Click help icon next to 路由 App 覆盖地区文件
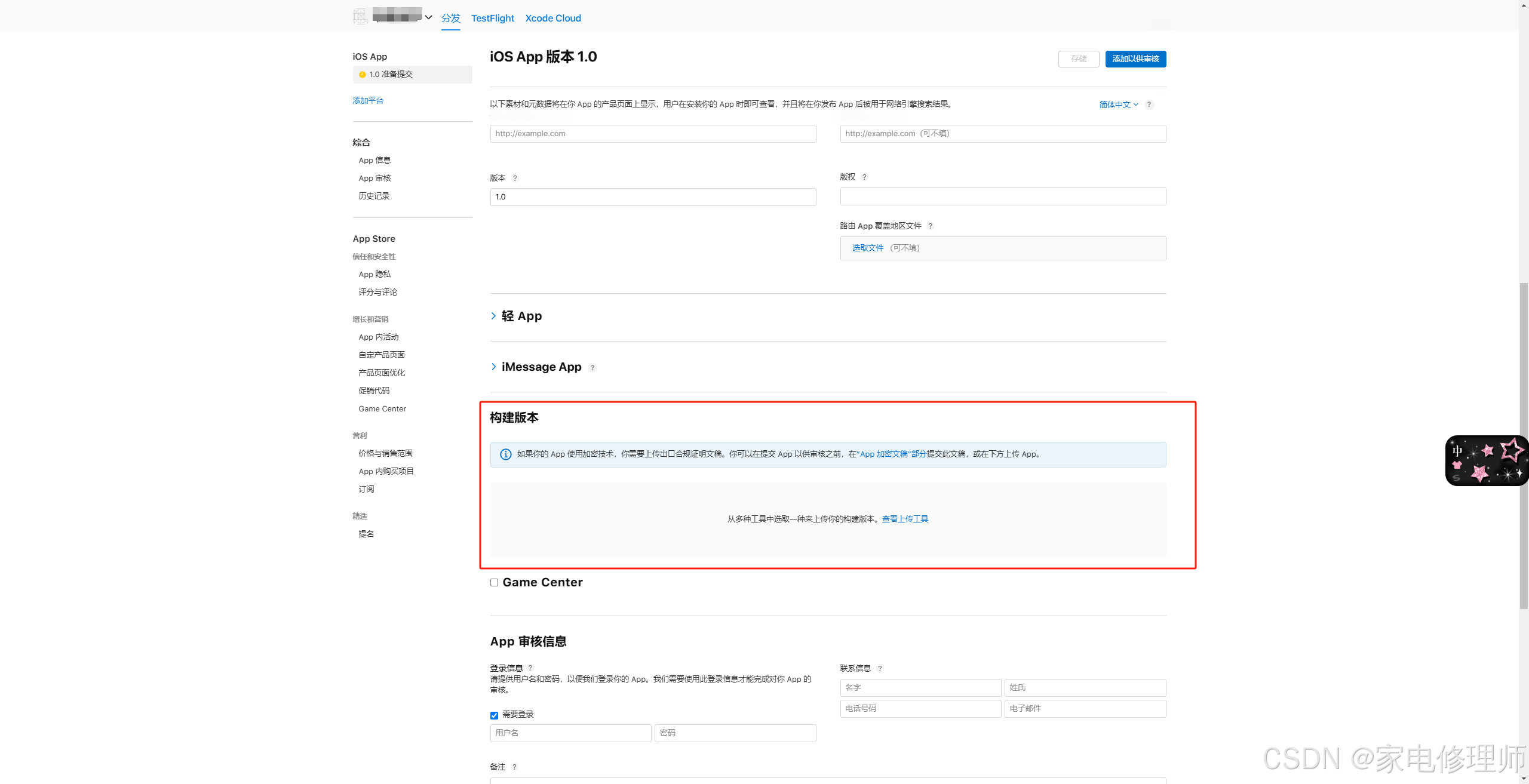 click(x=930, y=226)
